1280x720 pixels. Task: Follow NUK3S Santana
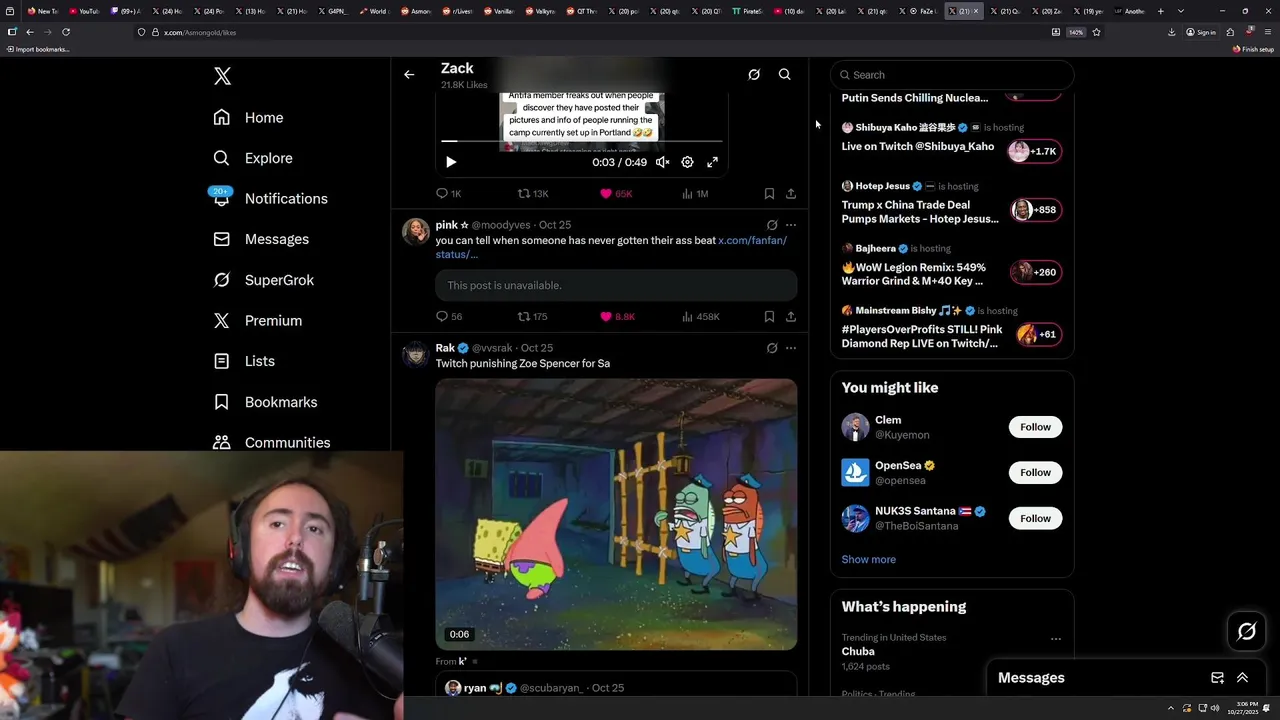point(1035,518)
